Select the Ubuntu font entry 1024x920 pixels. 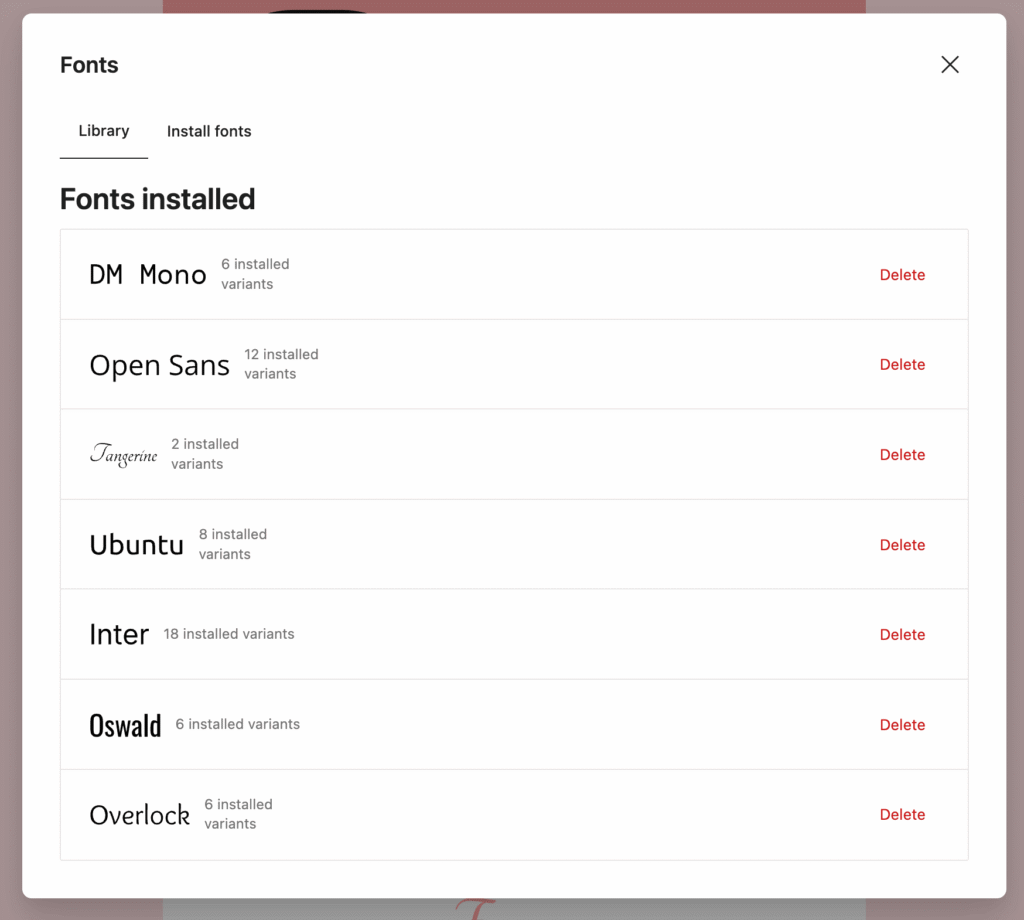tap(136, 544)
